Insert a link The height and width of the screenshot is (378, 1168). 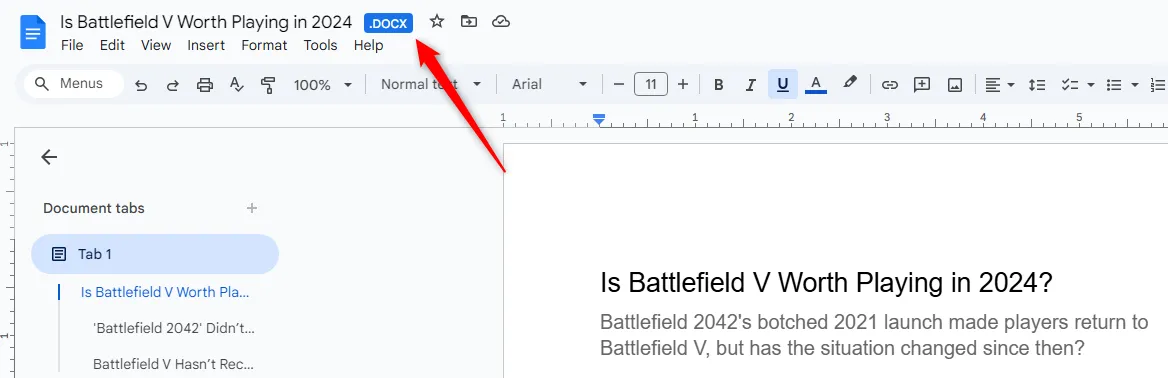[x=889, y=85]
